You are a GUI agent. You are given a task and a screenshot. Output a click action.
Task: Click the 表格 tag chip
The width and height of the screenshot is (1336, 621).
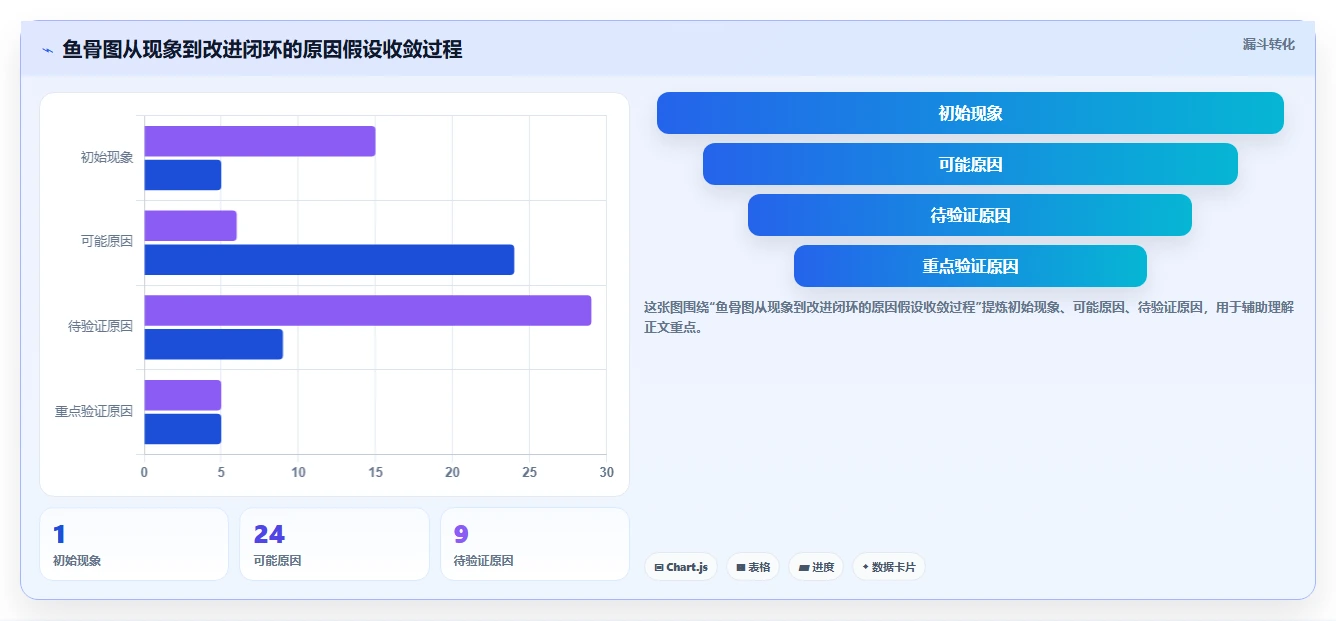tap(753, 567)
